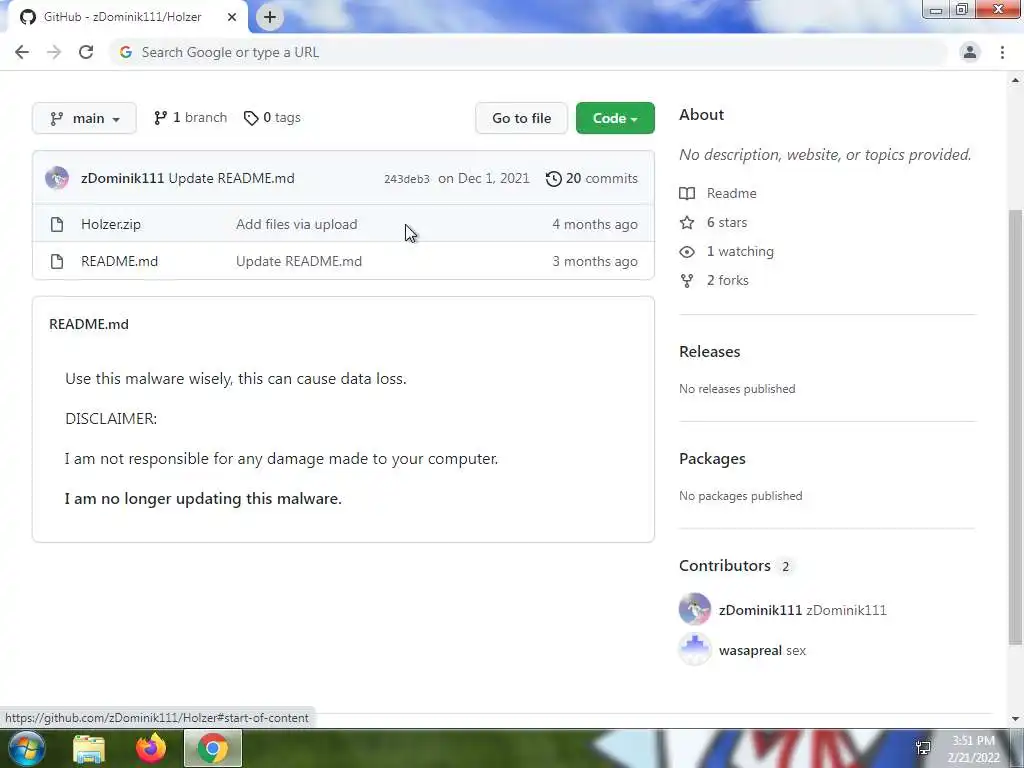
Task: Open the Add files via upload commit
Action: [x=296, y=224]
